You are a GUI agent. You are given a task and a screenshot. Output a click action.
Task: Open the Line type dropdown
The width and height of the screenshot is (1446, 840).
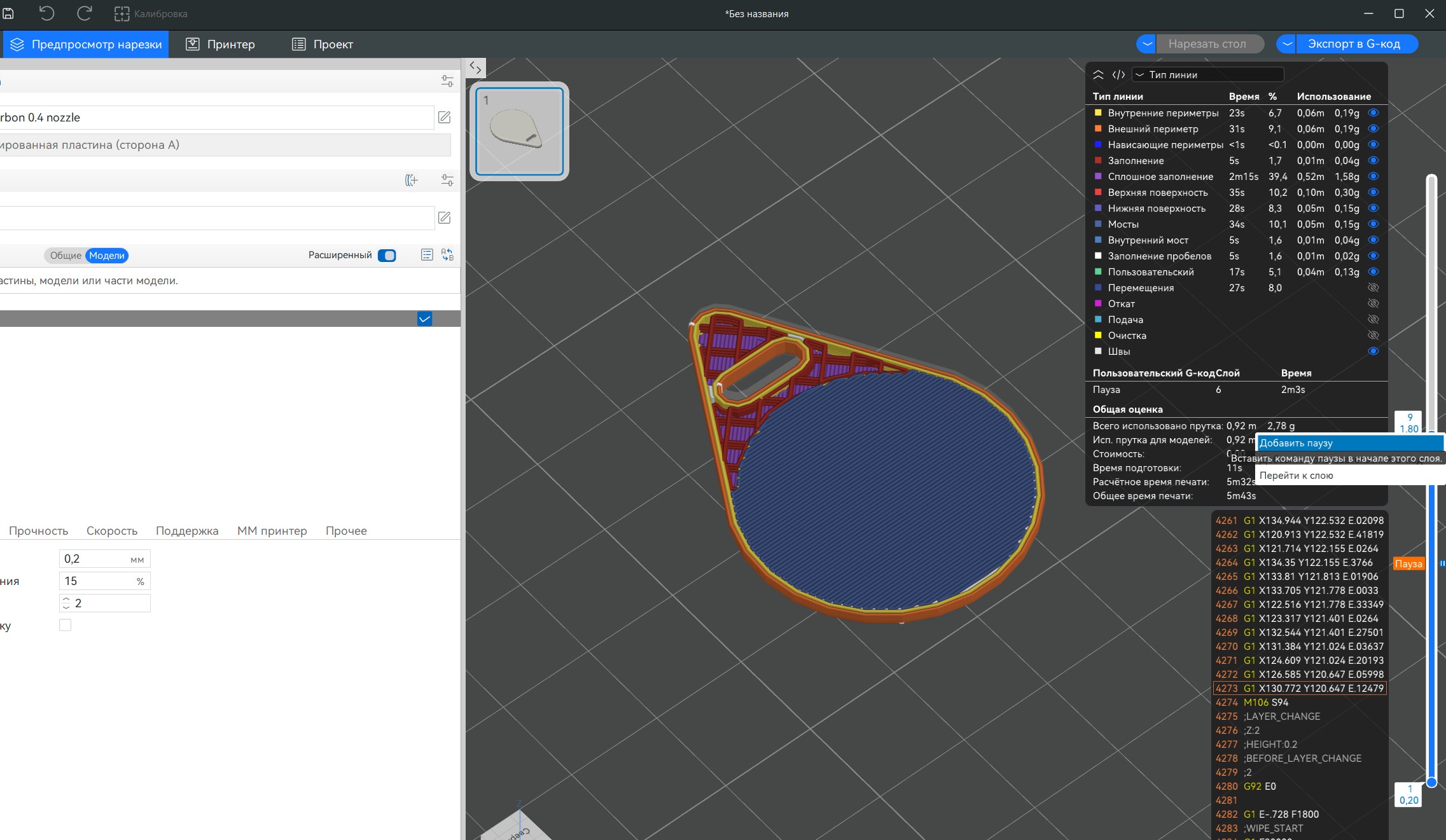click(1208, 74)
